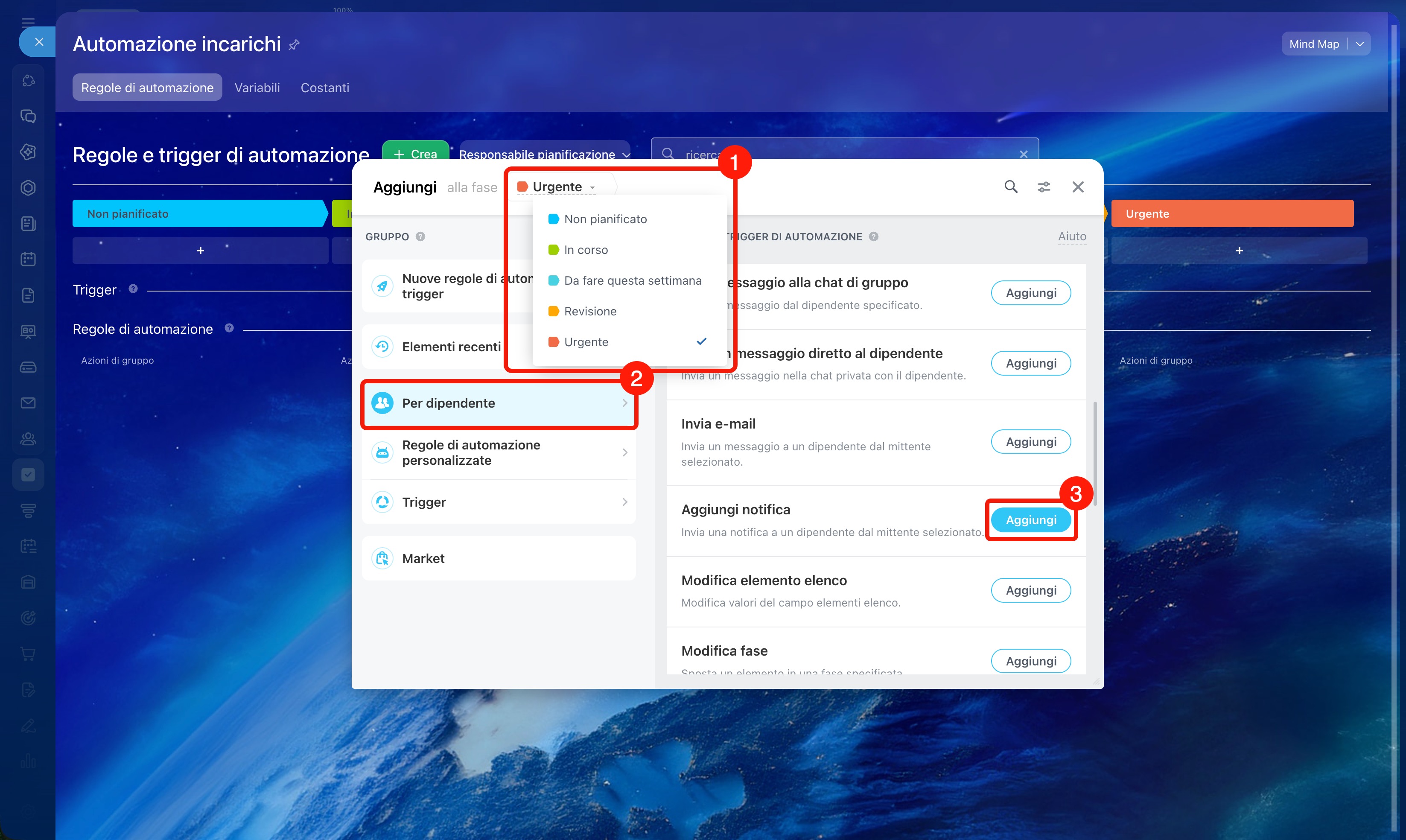Click the help icon next to Trigger label
Screen dimensions: 1406x840
pyautogui.click(x=133, y=289)
